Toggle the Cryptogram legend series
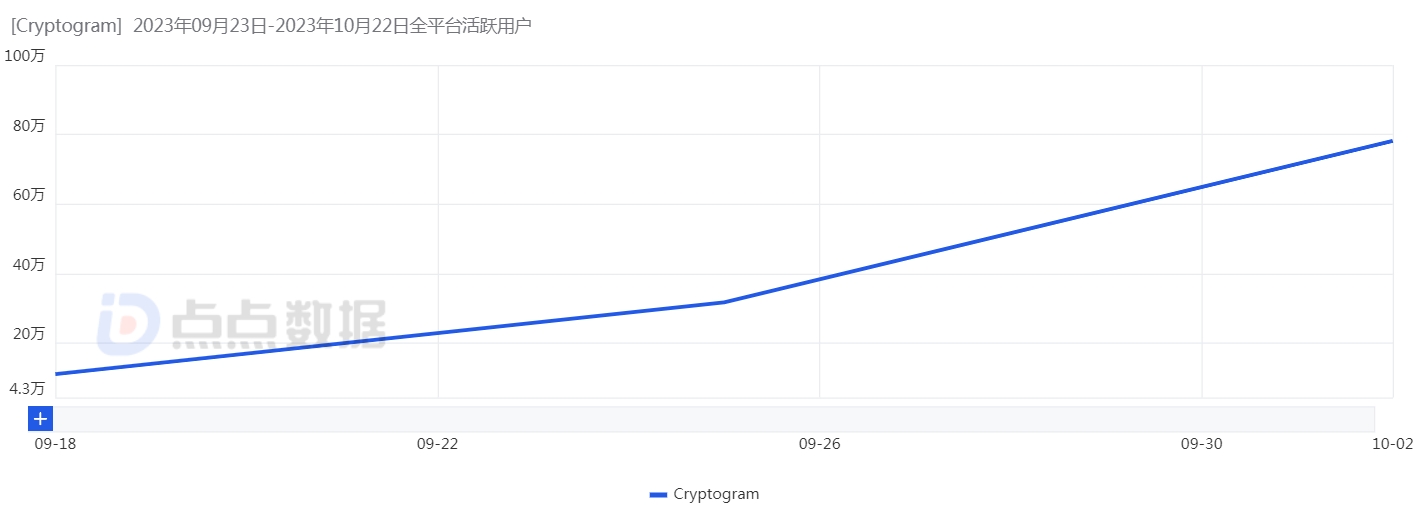This screenshot has width=1424, height=505. pos(704,494)
